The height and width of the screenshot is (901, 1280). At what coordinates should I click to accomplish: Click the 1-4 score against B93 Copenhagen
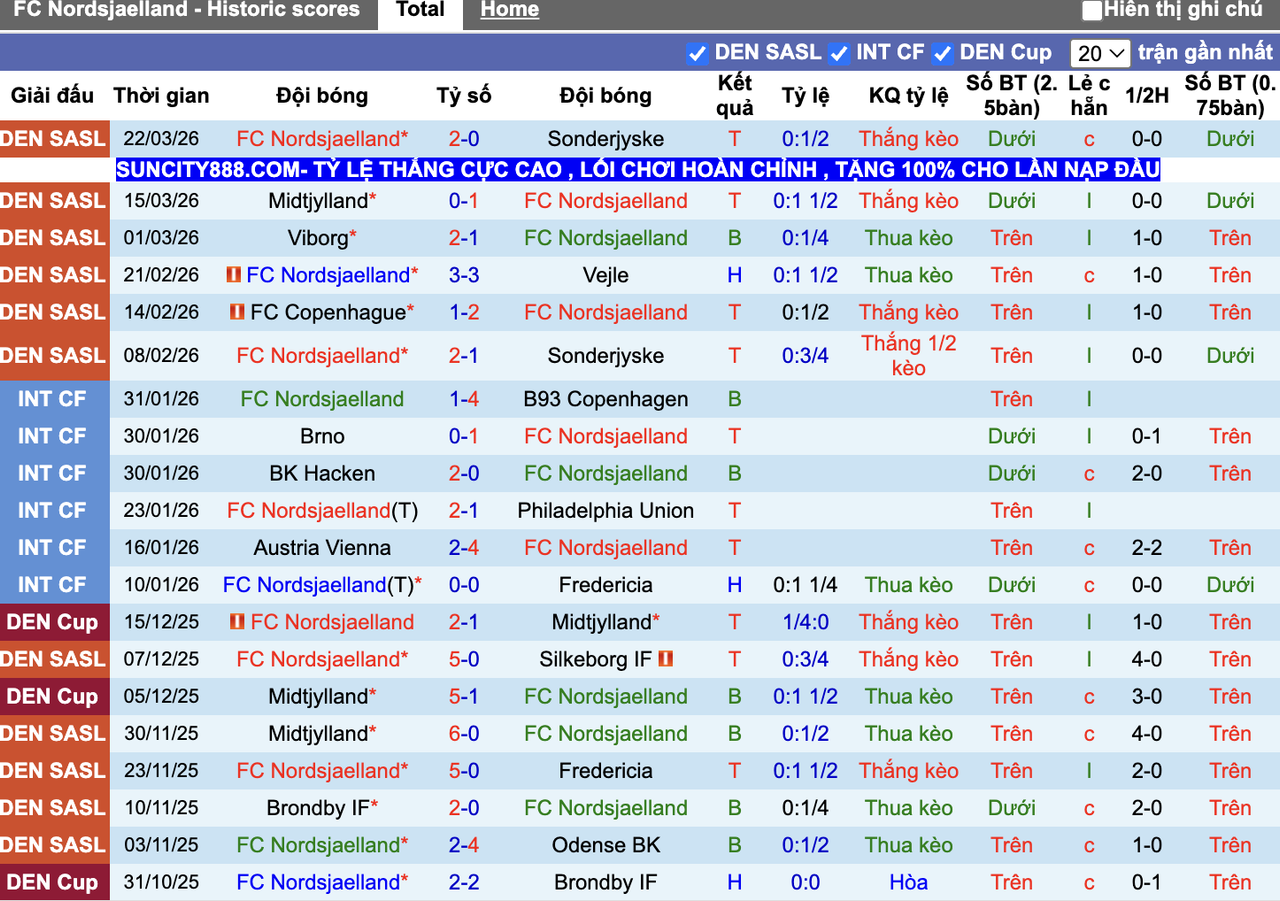[464, 399]
